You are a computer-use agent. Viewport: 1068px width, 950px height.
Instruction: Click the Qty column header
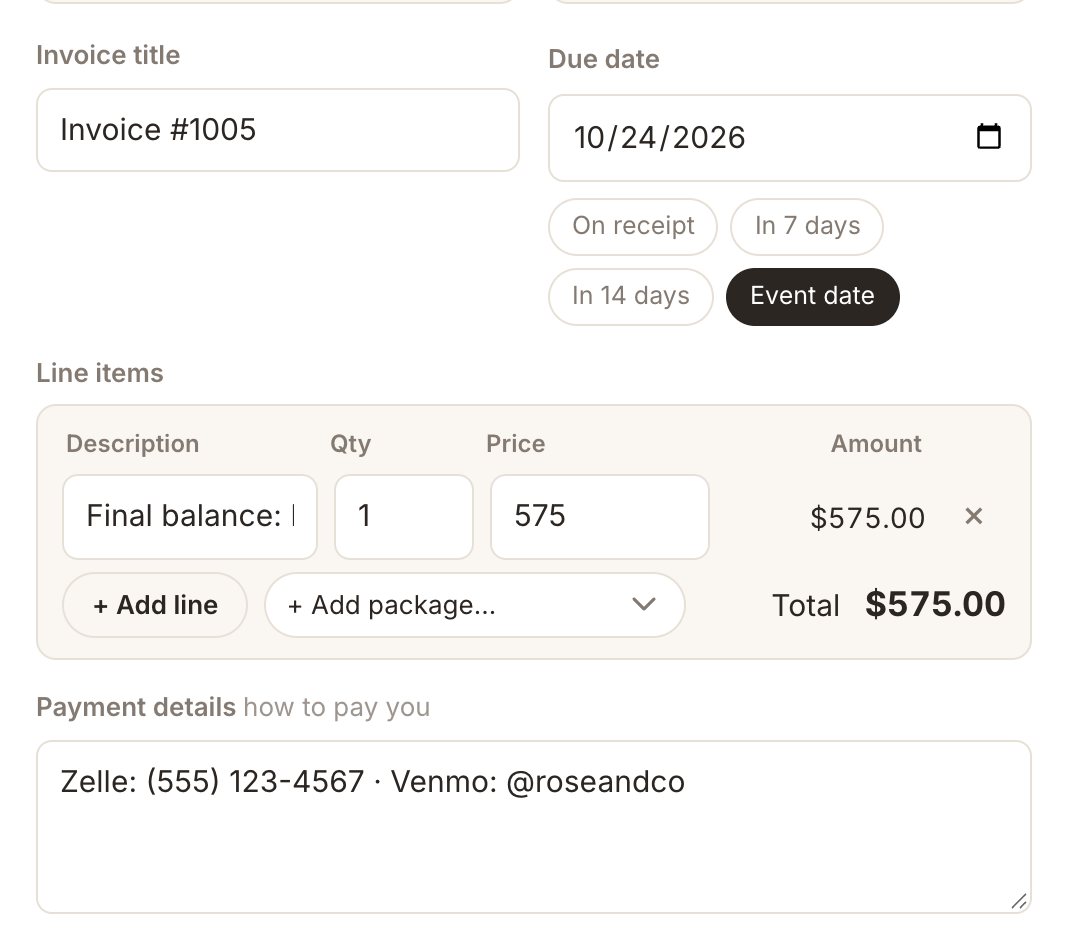(351, 444)
